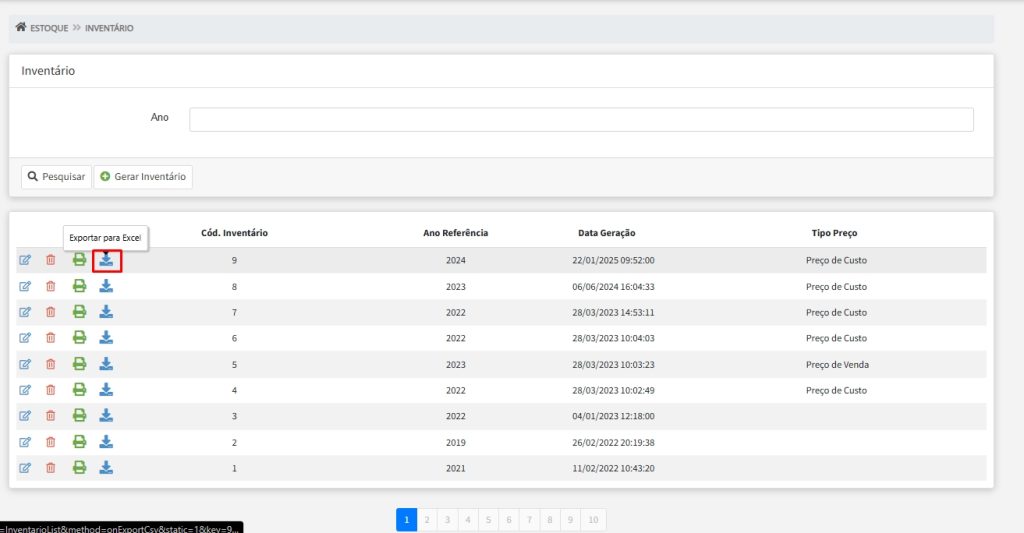Delete inventory row with code 2
The height and width of the screenshot is (533, 1024).
[50, 442]
